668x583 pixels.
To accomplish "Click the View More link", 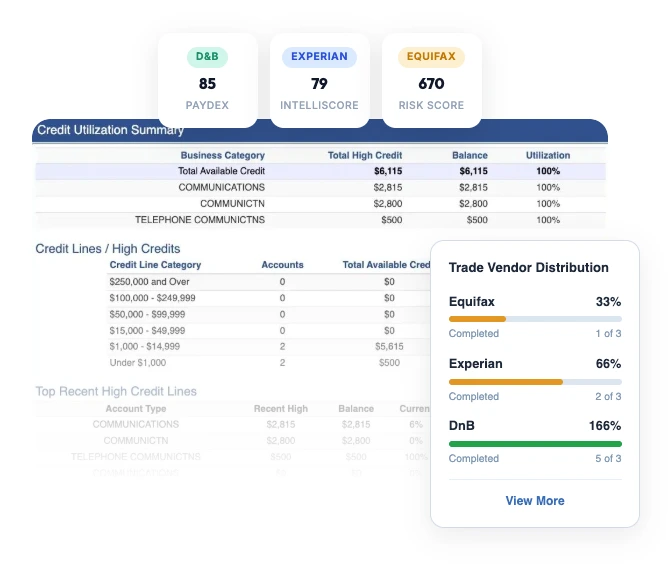I will [x=535, y=501].
